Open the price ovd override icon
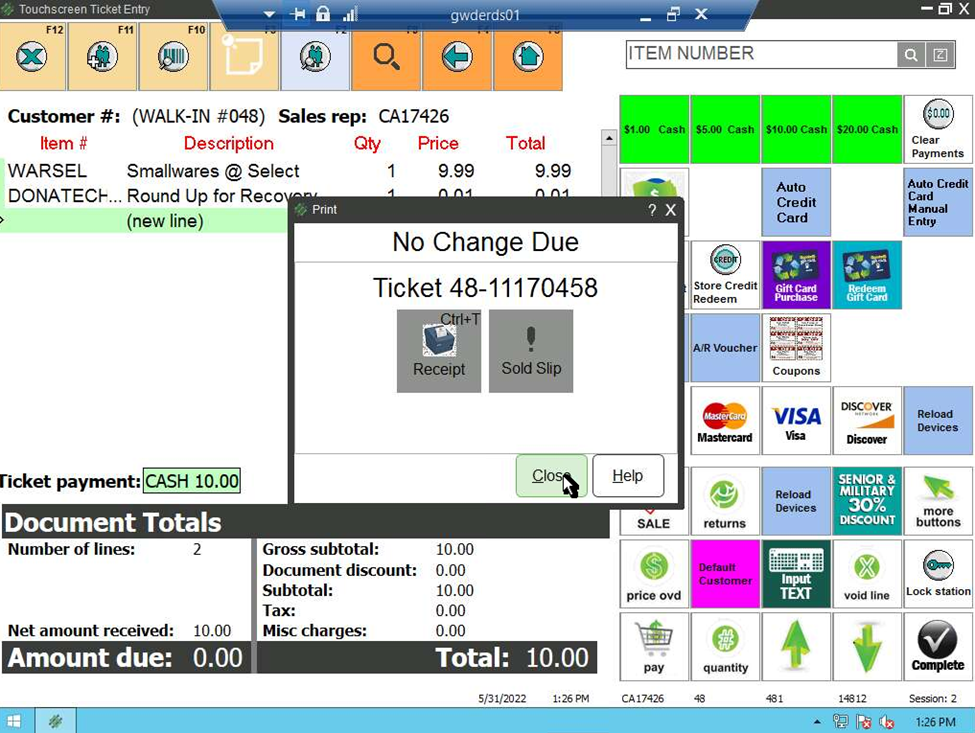Viewport: 975px width, 733px height. coord(654,573)
